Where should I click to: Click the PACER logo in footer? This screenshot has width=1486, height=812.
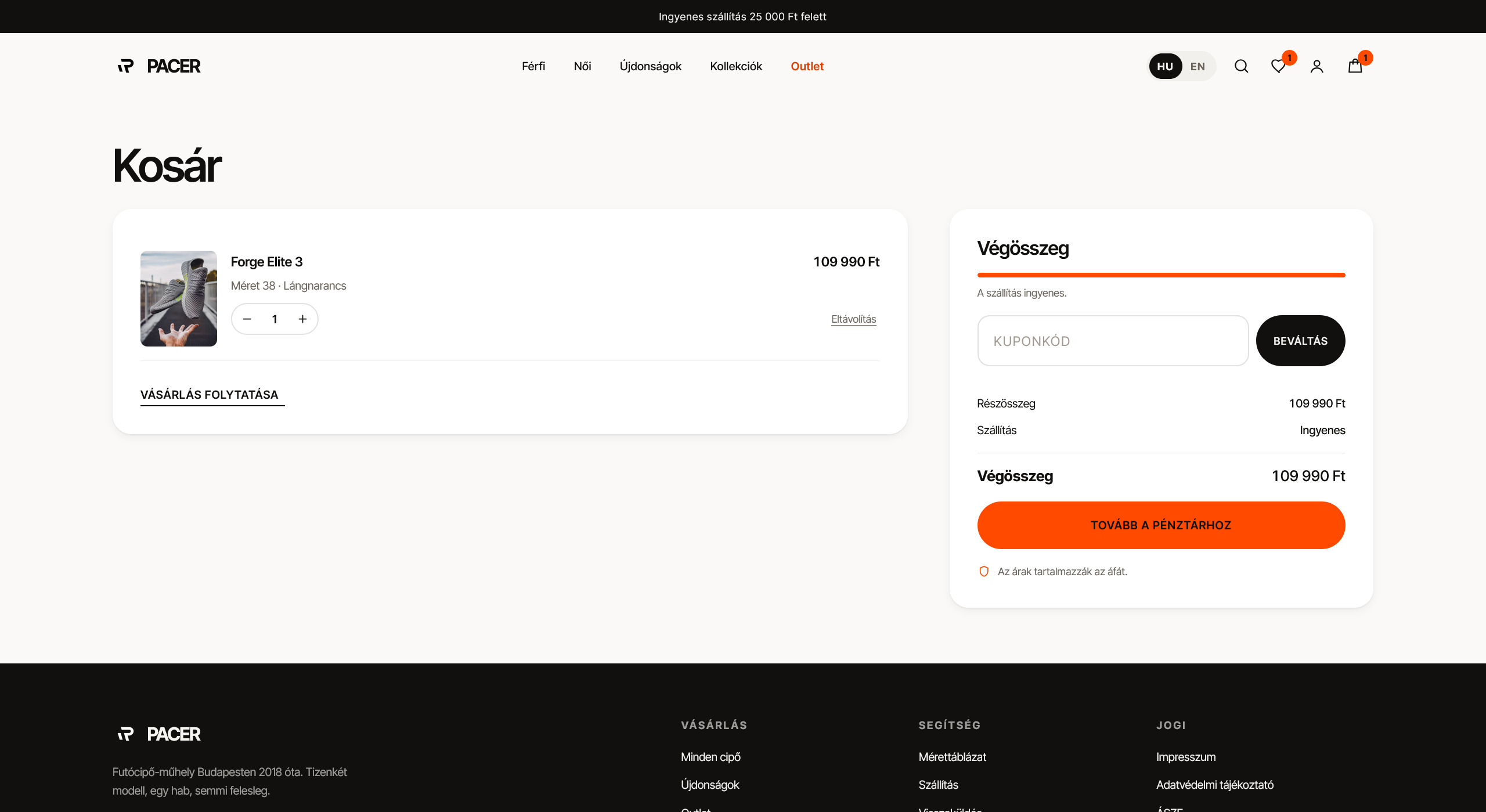[159, 734]
